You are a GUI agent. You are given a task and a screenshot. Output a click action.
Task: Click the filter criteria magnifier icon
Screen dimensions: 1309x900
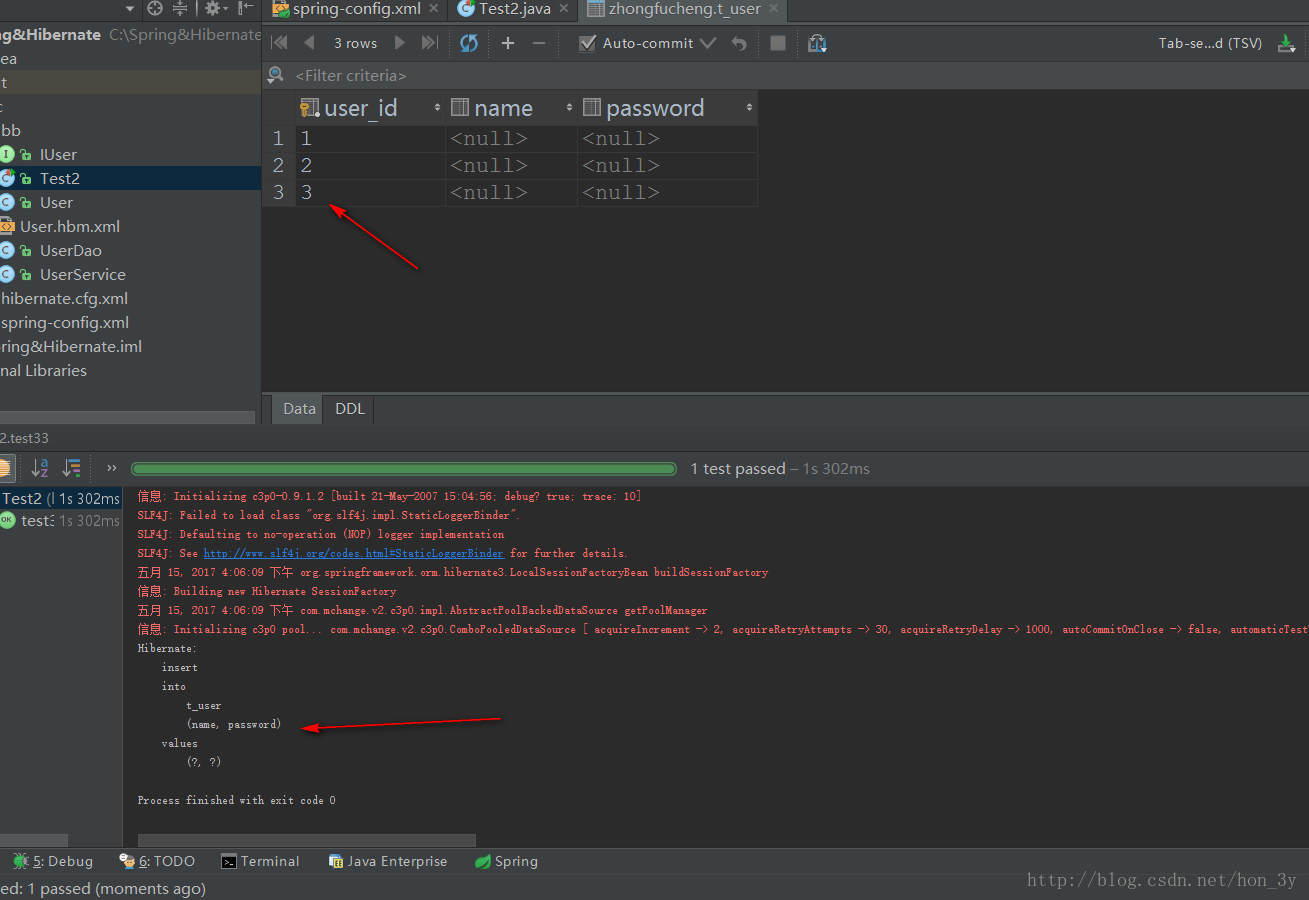(x=275, y=75)
